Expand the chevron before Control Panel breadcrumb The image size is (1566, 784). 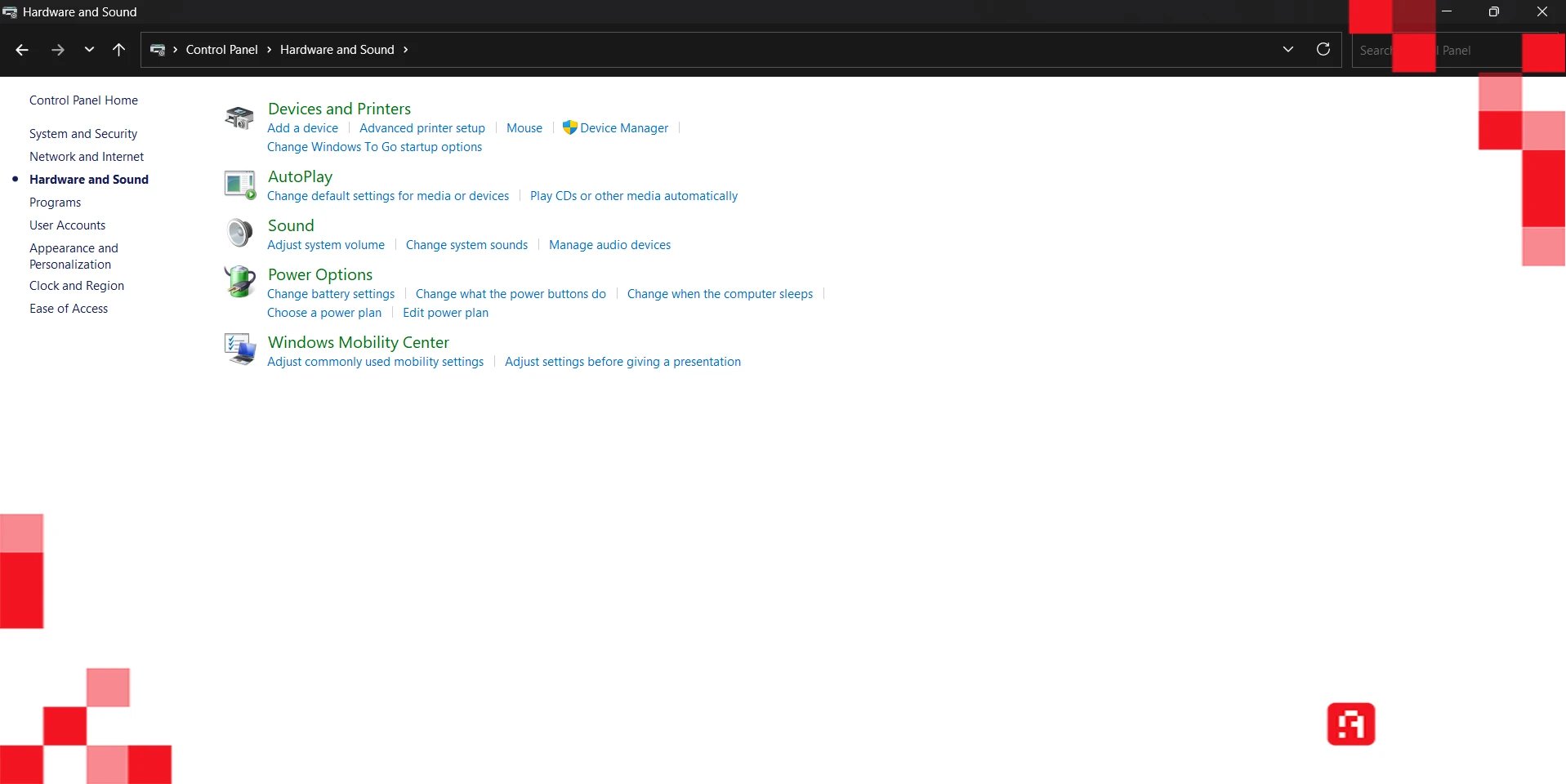point(175,50)
